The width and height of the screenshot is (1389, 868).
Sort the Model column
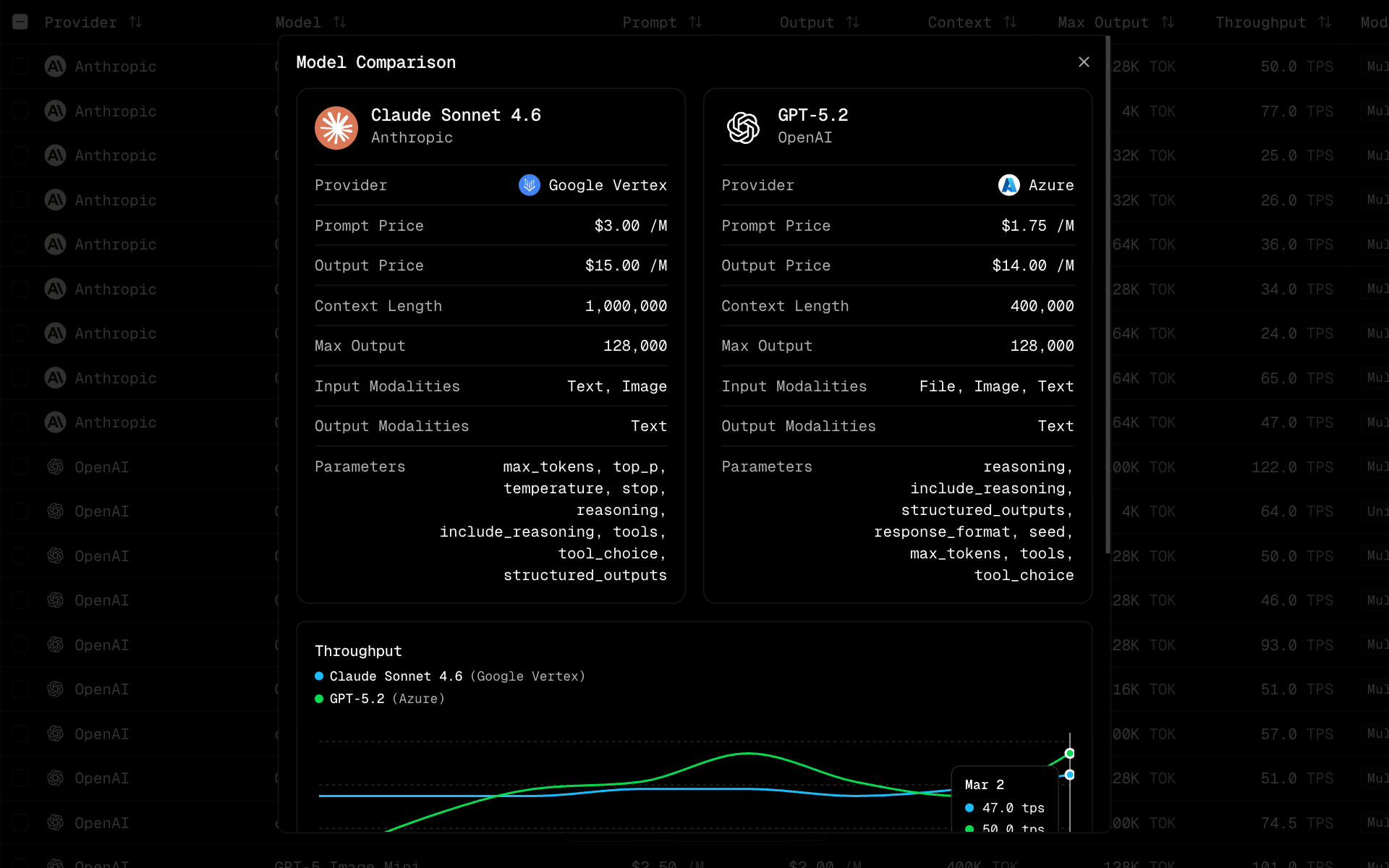click(339, 22)
